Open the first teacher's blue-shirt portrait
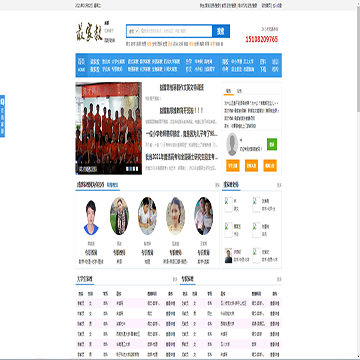 click(91, 217)
